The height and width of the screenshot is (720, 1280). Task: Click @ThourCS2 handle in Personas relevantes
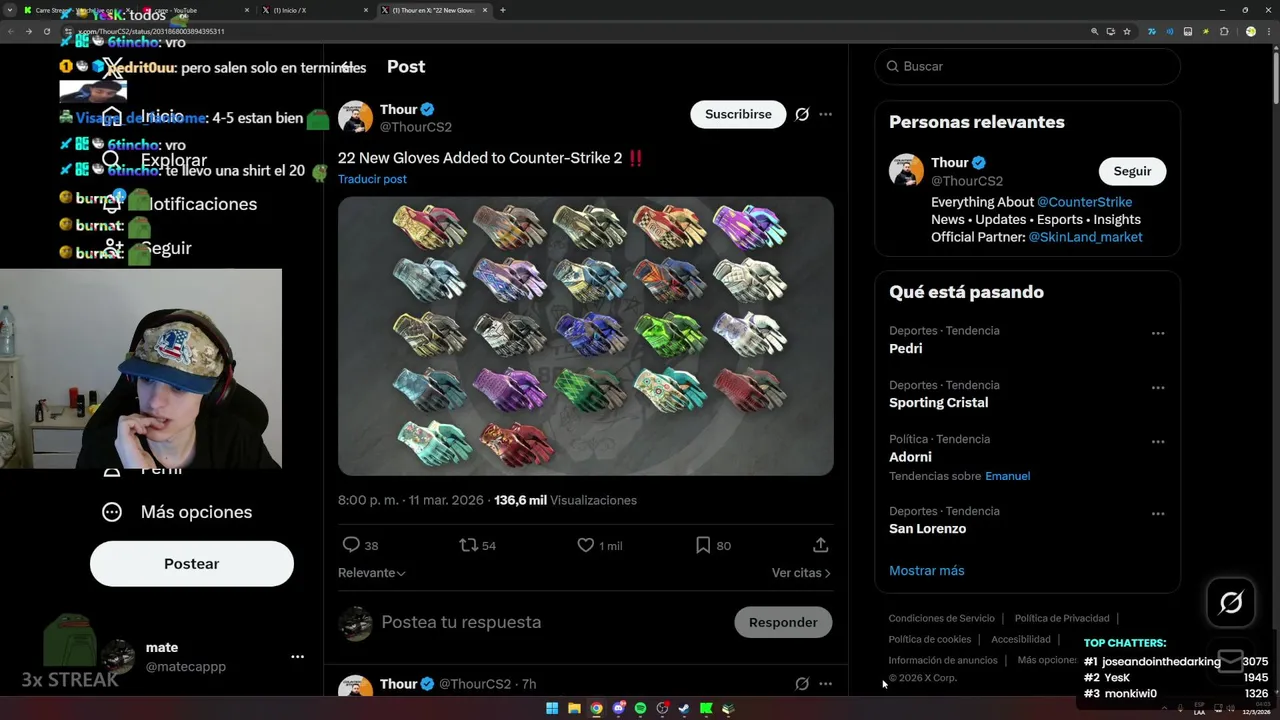point(967,181)
